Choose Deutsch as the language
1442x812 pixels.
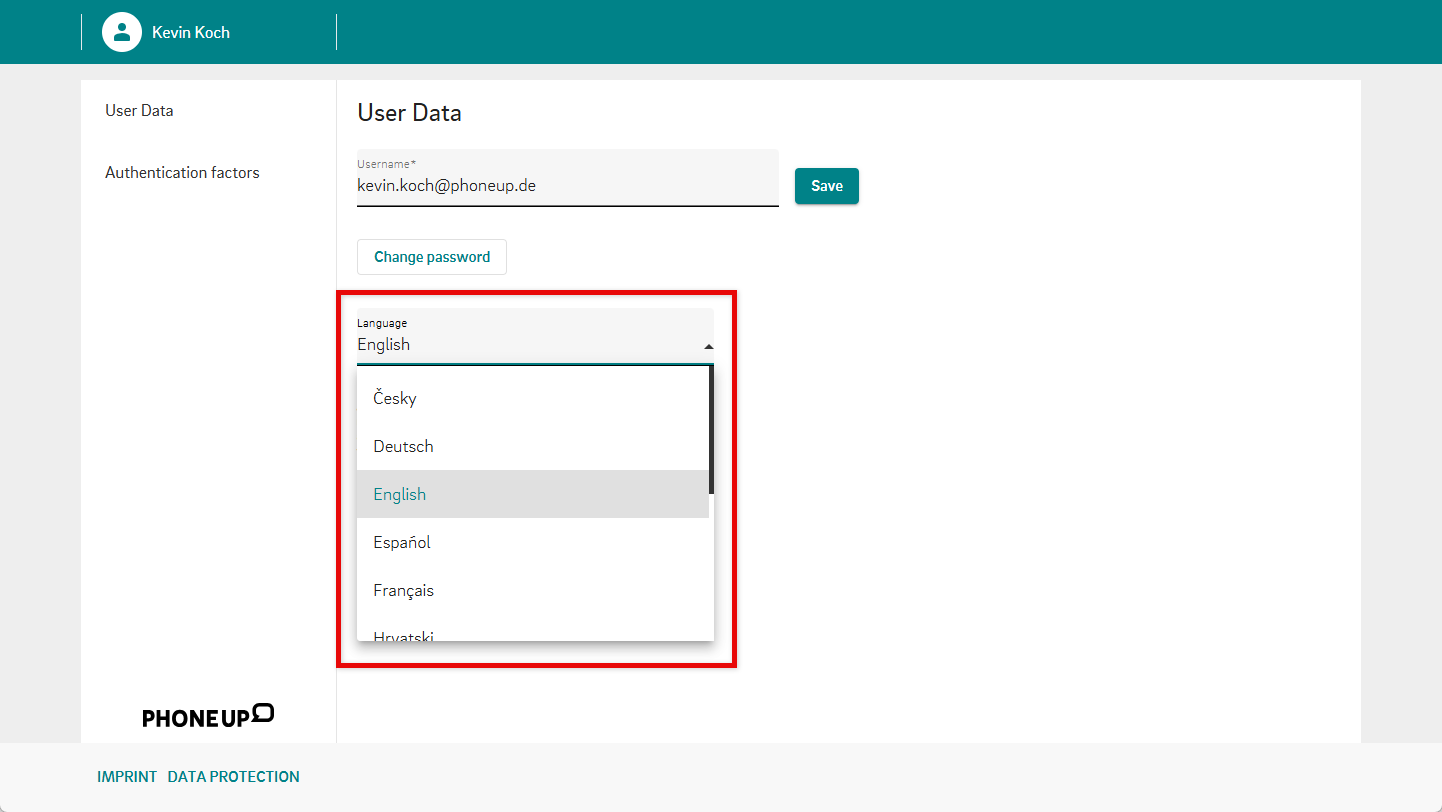click(x=403, y=446)
